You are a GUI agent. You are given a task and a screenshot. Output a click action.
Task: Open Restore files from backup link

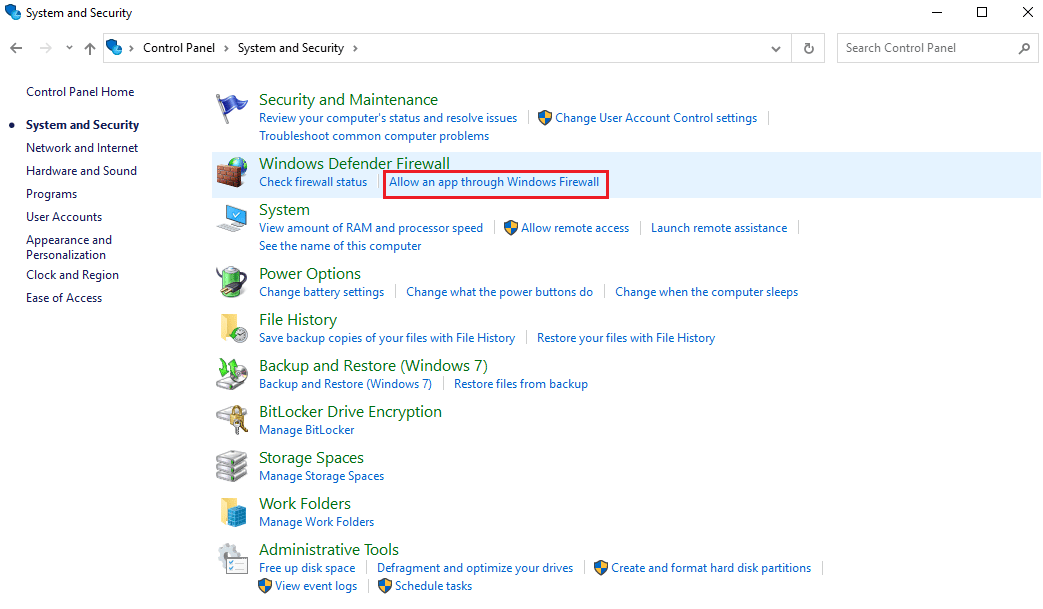pos(521,384)
